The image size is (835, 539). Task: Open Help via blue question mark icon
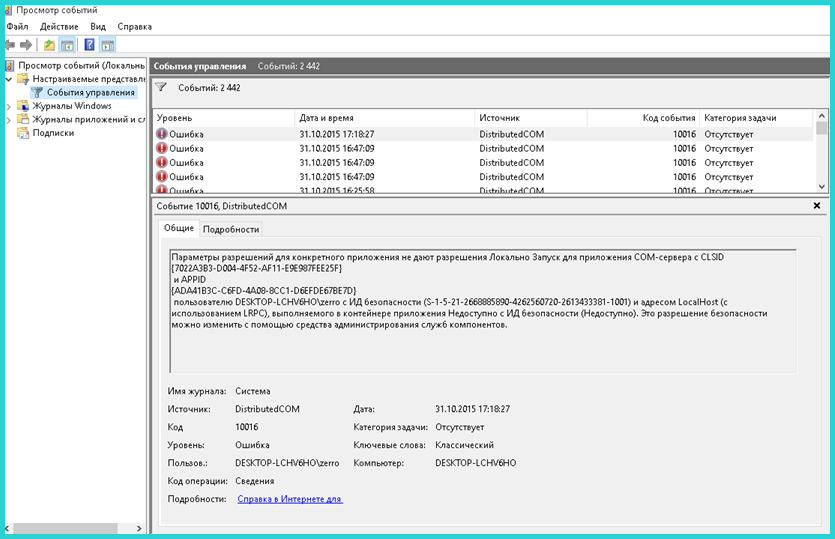(89, 45)
